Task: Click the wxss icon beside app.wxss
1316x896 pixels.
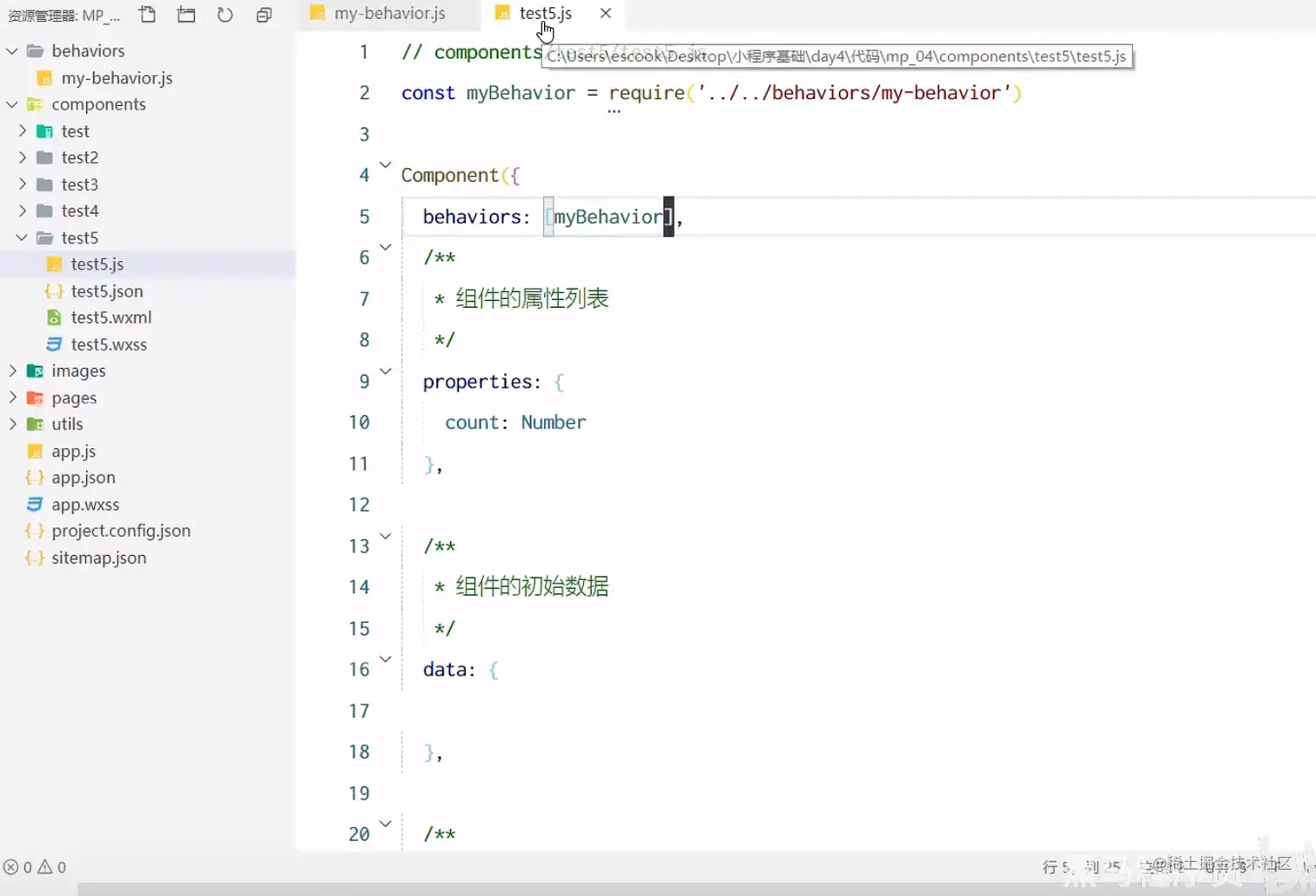Action: (x=35, y=505)
